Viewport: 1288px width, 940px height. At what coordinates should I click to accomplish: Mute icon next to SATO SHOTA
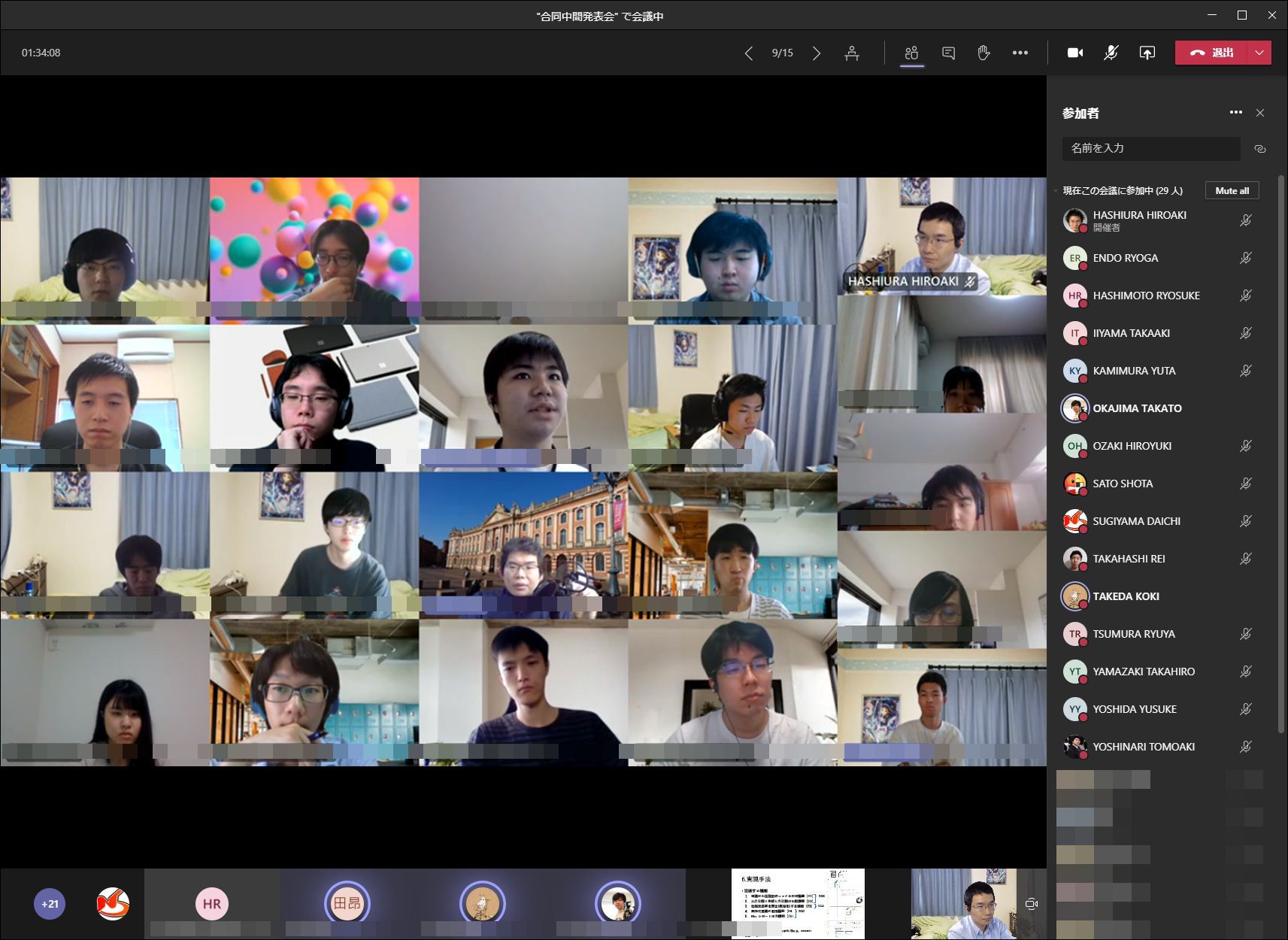point(1246,484)
